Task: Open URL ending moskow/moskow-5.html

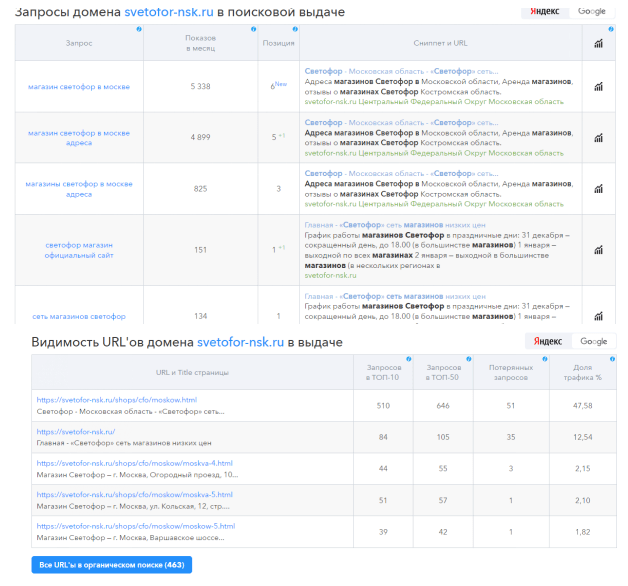Action: tap(136, 526)
